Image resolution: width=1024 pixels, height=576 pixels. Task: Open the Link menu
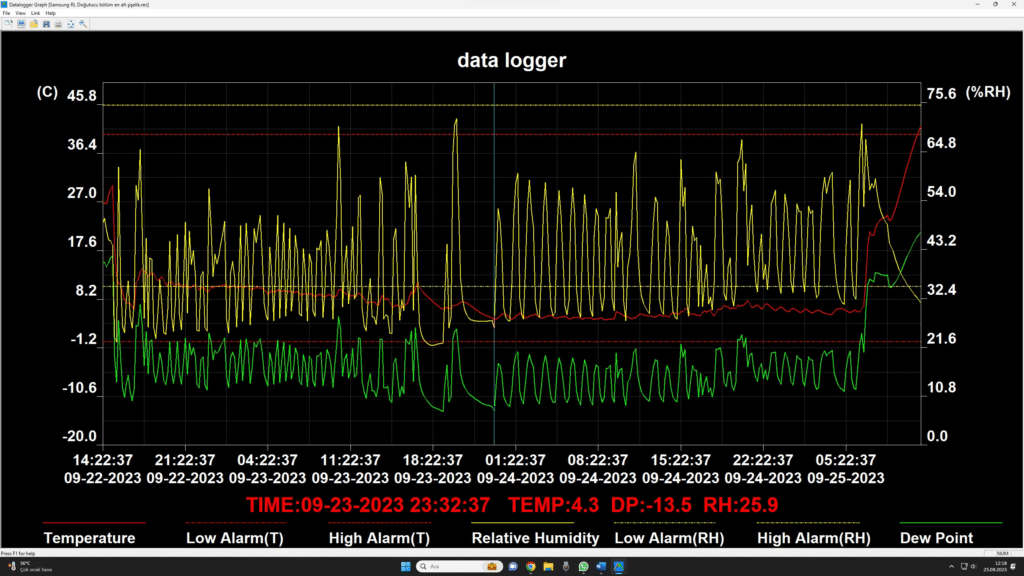[35, 13]
